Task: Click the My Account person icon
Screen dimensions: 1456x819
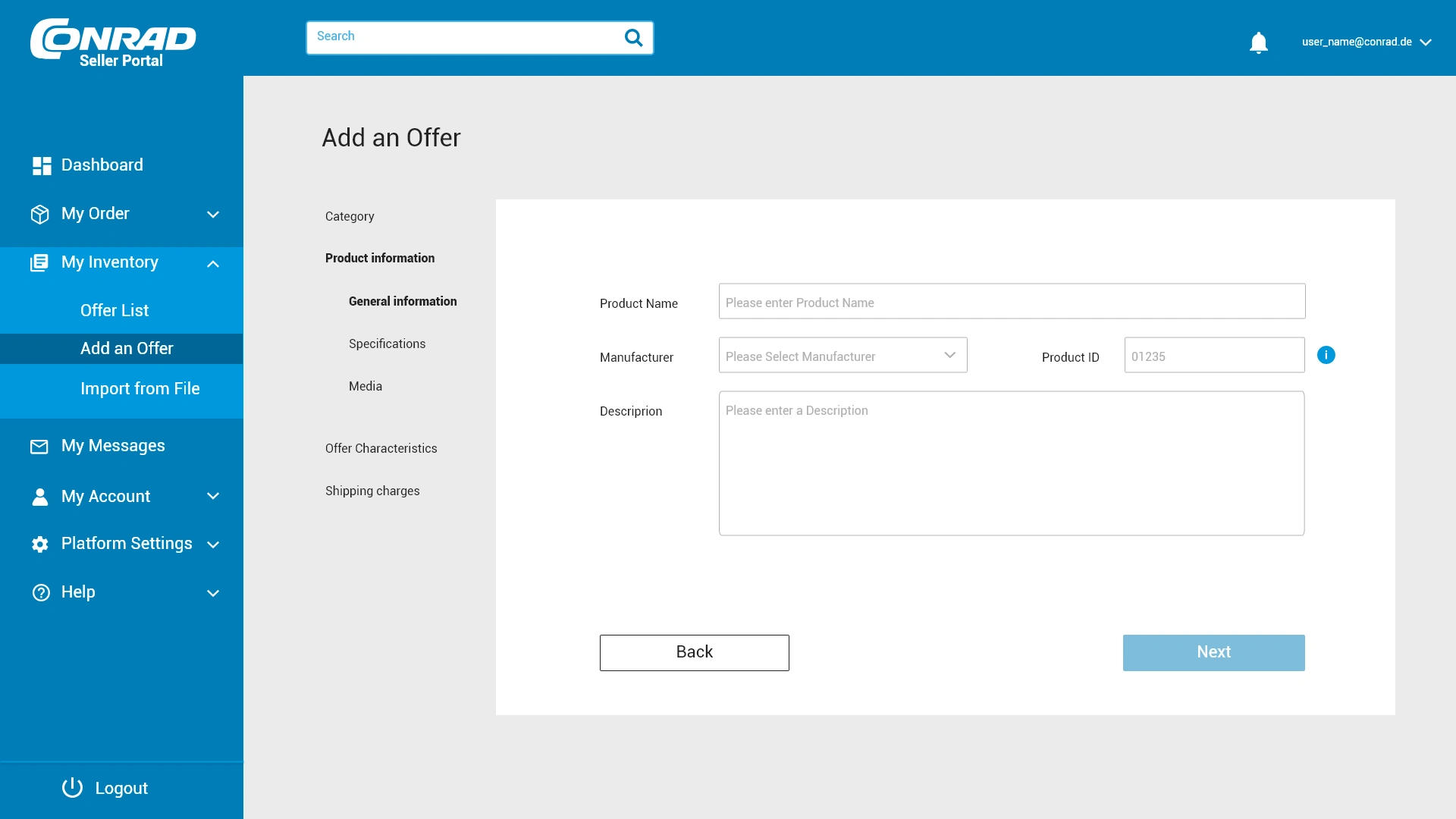Action: pyautogui.click(x=40, y=497)
